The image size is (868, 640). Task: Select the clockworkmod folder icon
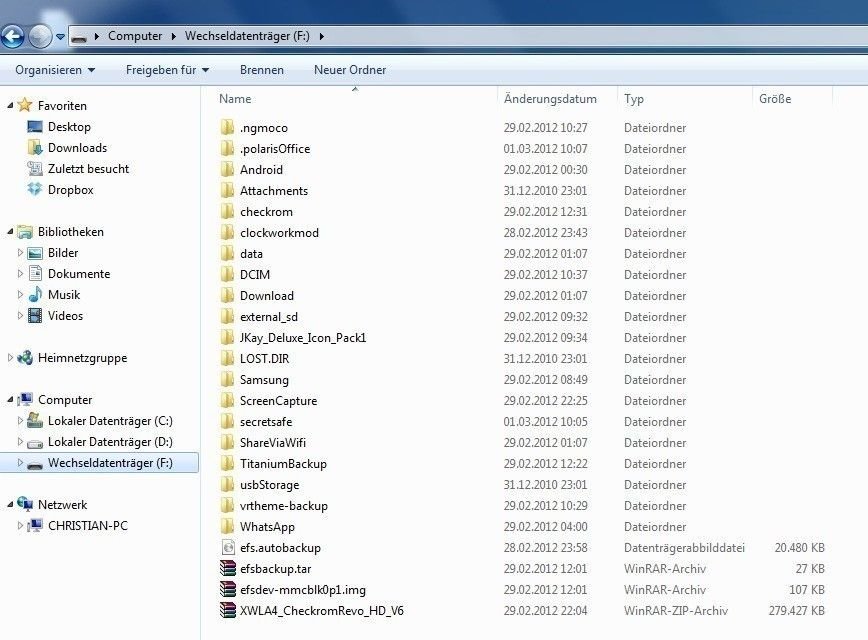[227, 233]
